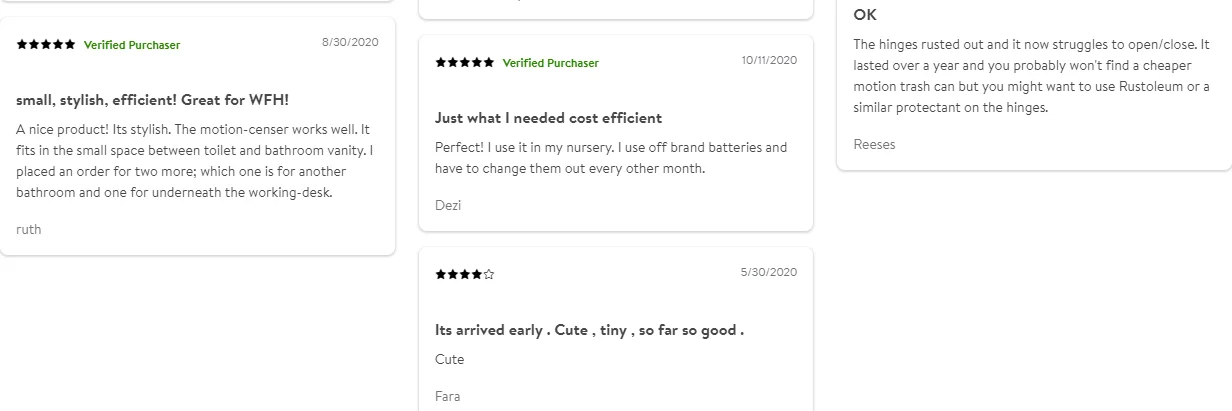
Task: Open the 'Its arrived early' review title
Action: [589, 330]
